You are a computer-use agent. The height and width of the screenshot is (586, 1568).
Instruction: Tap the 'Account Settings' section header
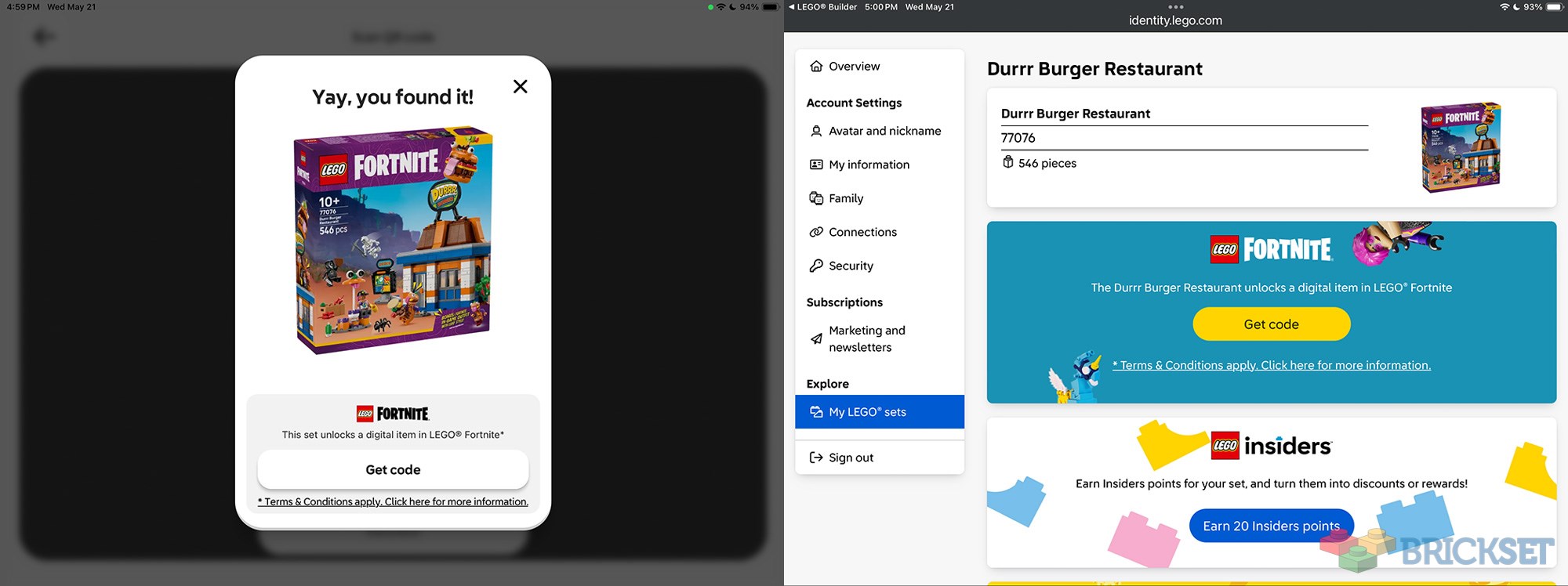tap(854, 103)
